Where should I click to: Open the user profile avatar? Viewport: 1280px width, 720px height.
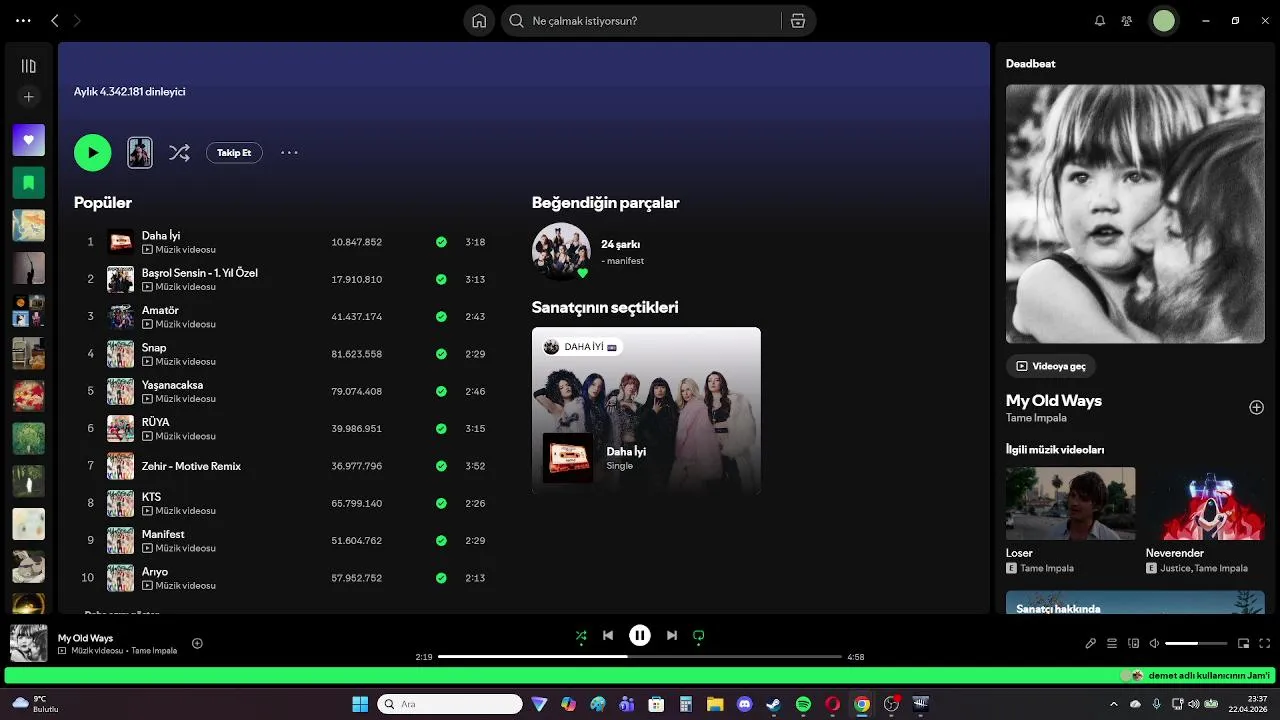click(1164, 21)
